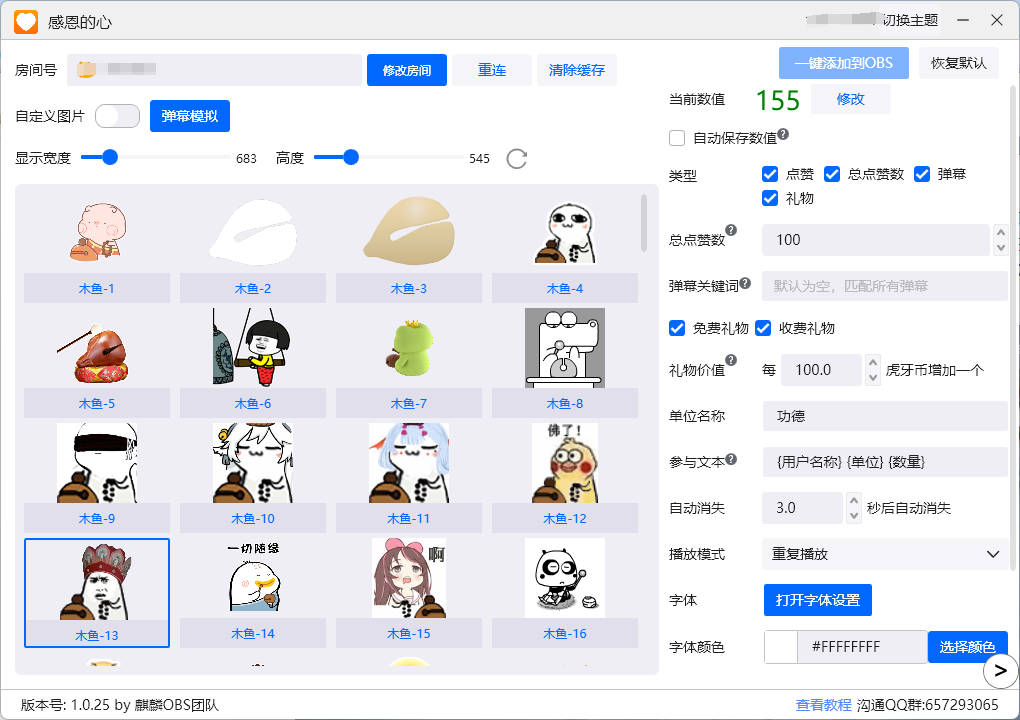Toggle the 自定义图片 switch
Image resolution: width=1020 pixels, height=720 pixels.
(x=118, y=116)
